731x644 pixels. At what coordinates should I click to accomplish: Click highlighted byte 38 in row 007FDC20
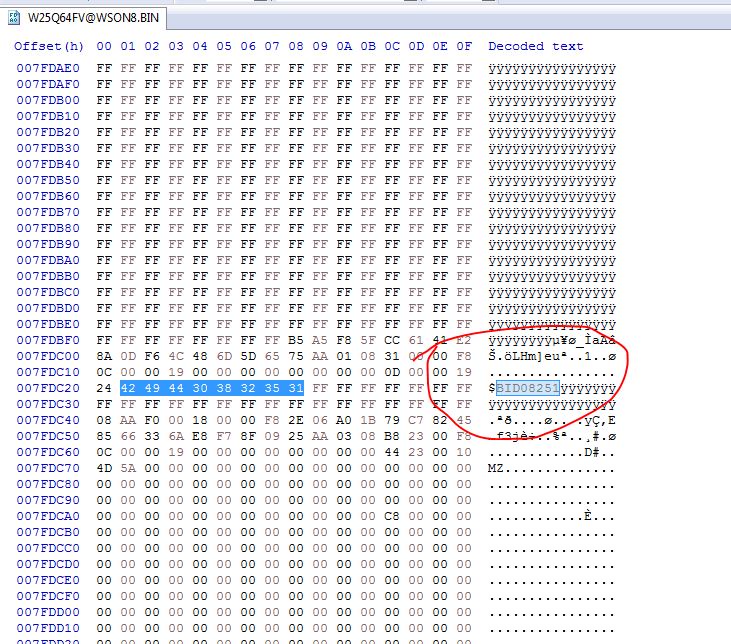[224, 388]
